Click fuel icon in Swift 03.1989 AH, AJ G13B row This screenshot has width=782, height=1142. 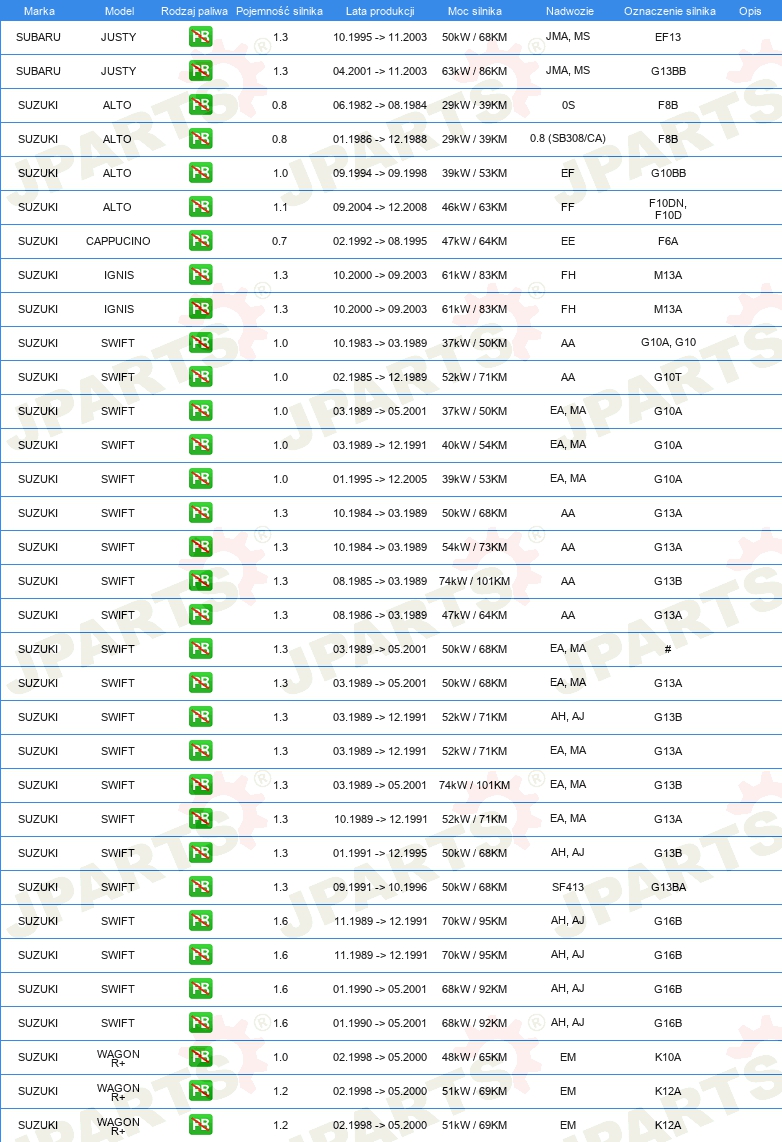pyautogui.click(x=200, y=717)
